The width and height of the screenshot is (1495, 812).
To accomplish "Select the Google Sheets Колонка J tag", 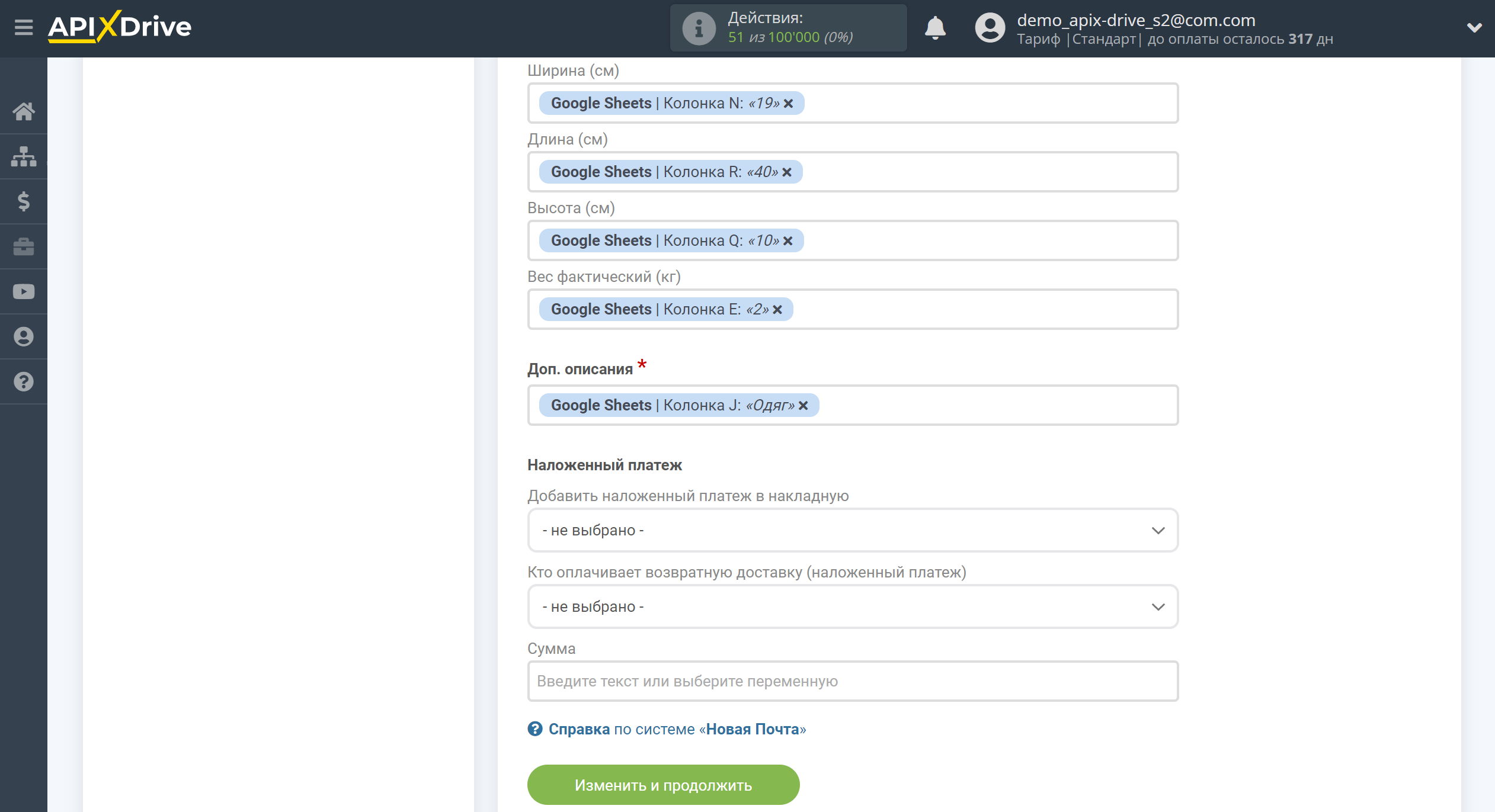I will tap(679, 405).
